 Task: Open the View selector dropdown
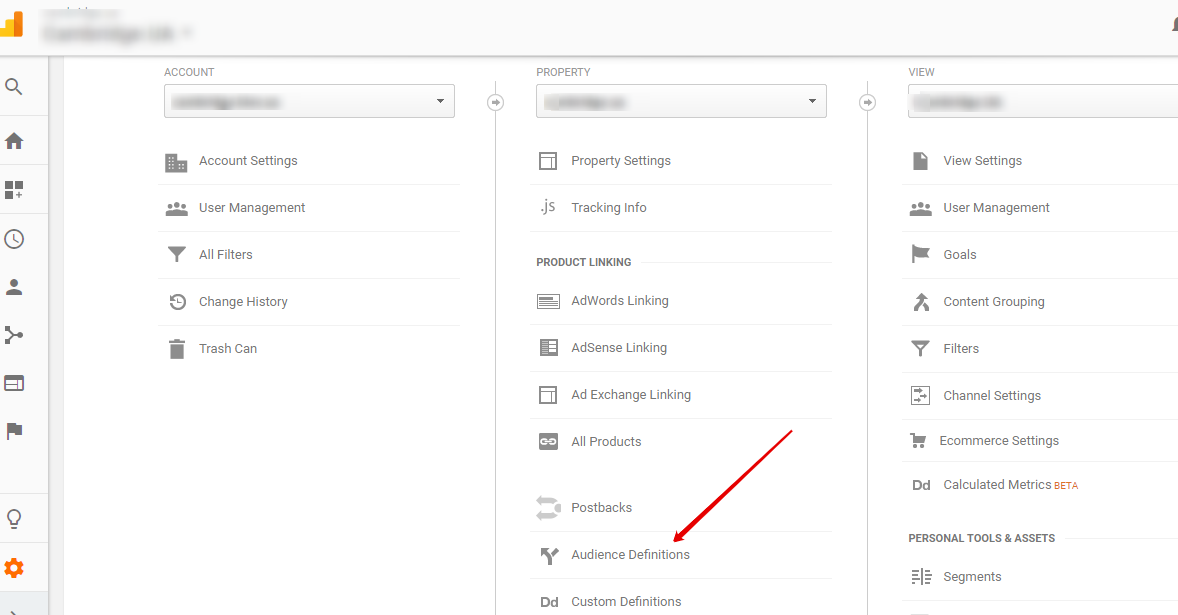coord(1040,101)
